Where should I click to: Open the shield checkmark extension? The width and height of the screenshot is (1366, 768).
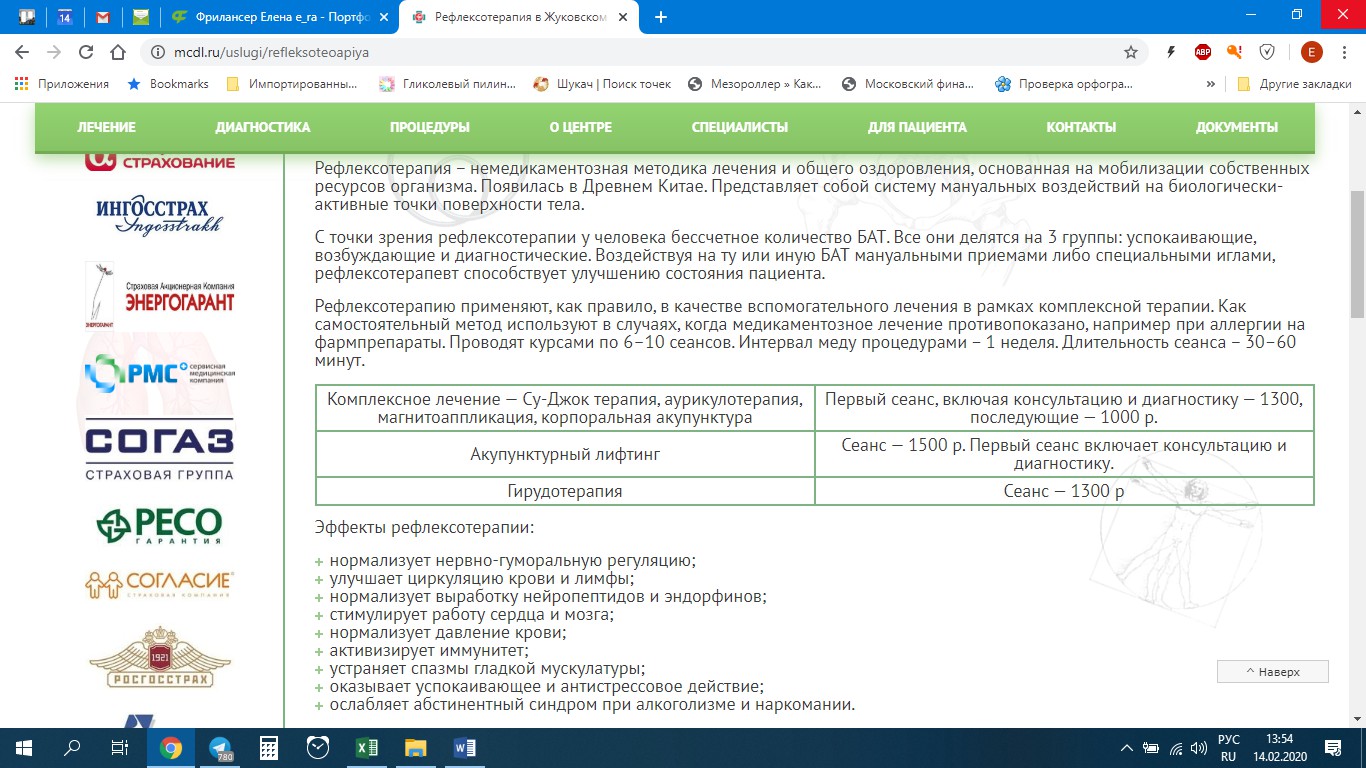[x=1267, y=52]
